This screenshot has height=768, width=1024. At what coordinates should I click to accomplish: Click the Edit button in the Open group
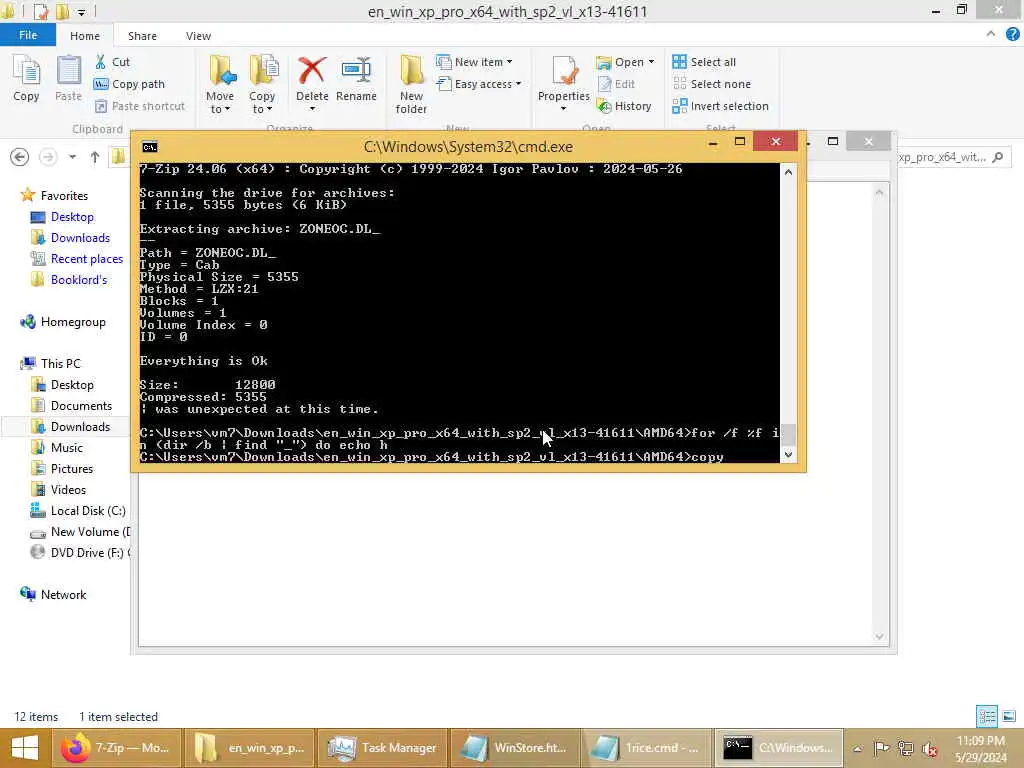point(616,84)
